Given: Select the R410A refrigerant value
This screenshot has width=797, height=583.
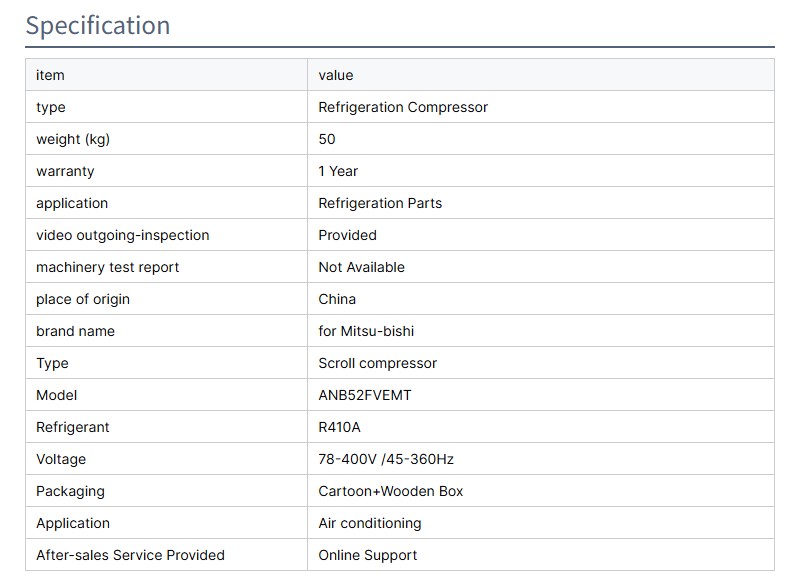Looking at the screenshot, I should 339,427.
